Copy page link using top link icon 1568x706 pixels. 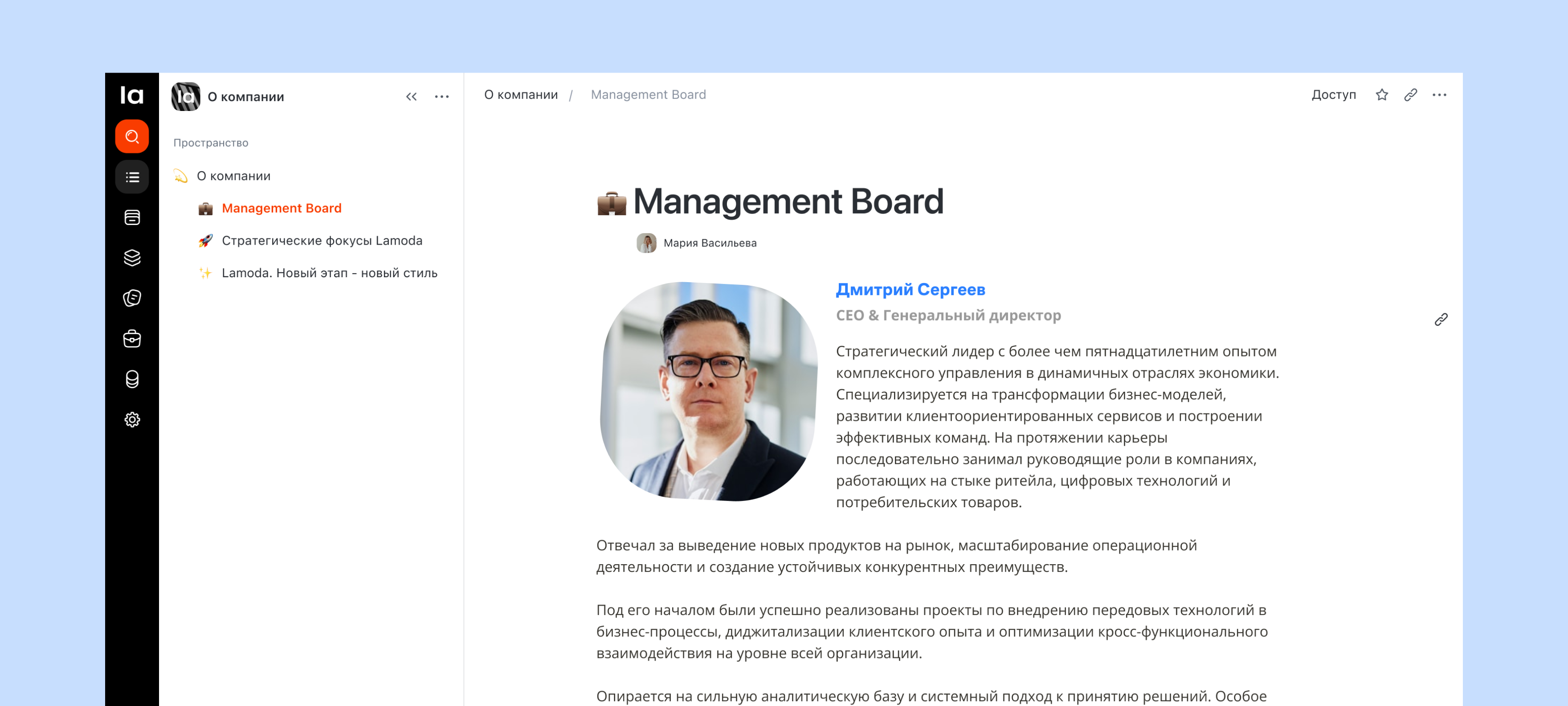pos(1410,94)
